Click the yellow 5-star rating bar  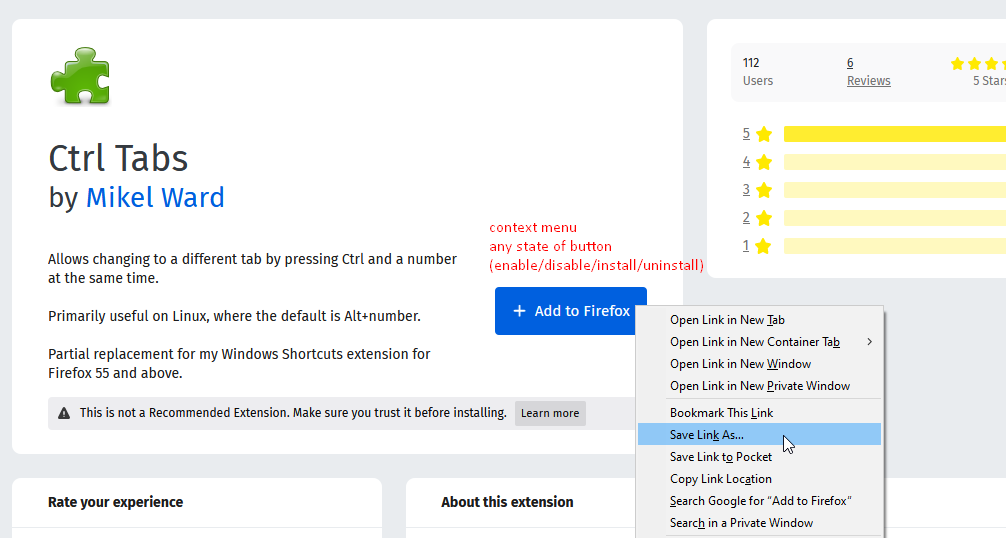coord(894,134)
